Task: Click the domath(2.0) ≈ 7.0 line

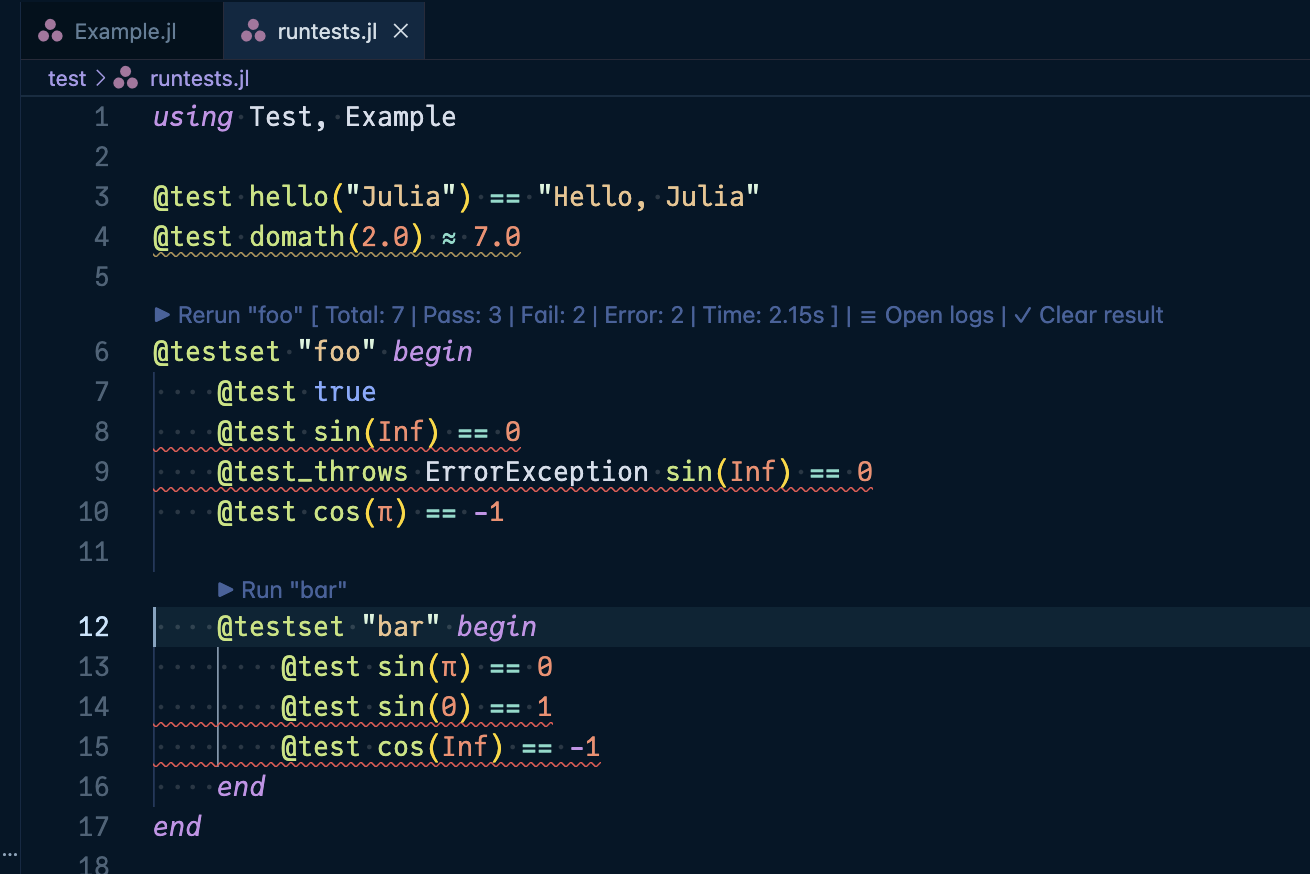Action: [337, 237]
